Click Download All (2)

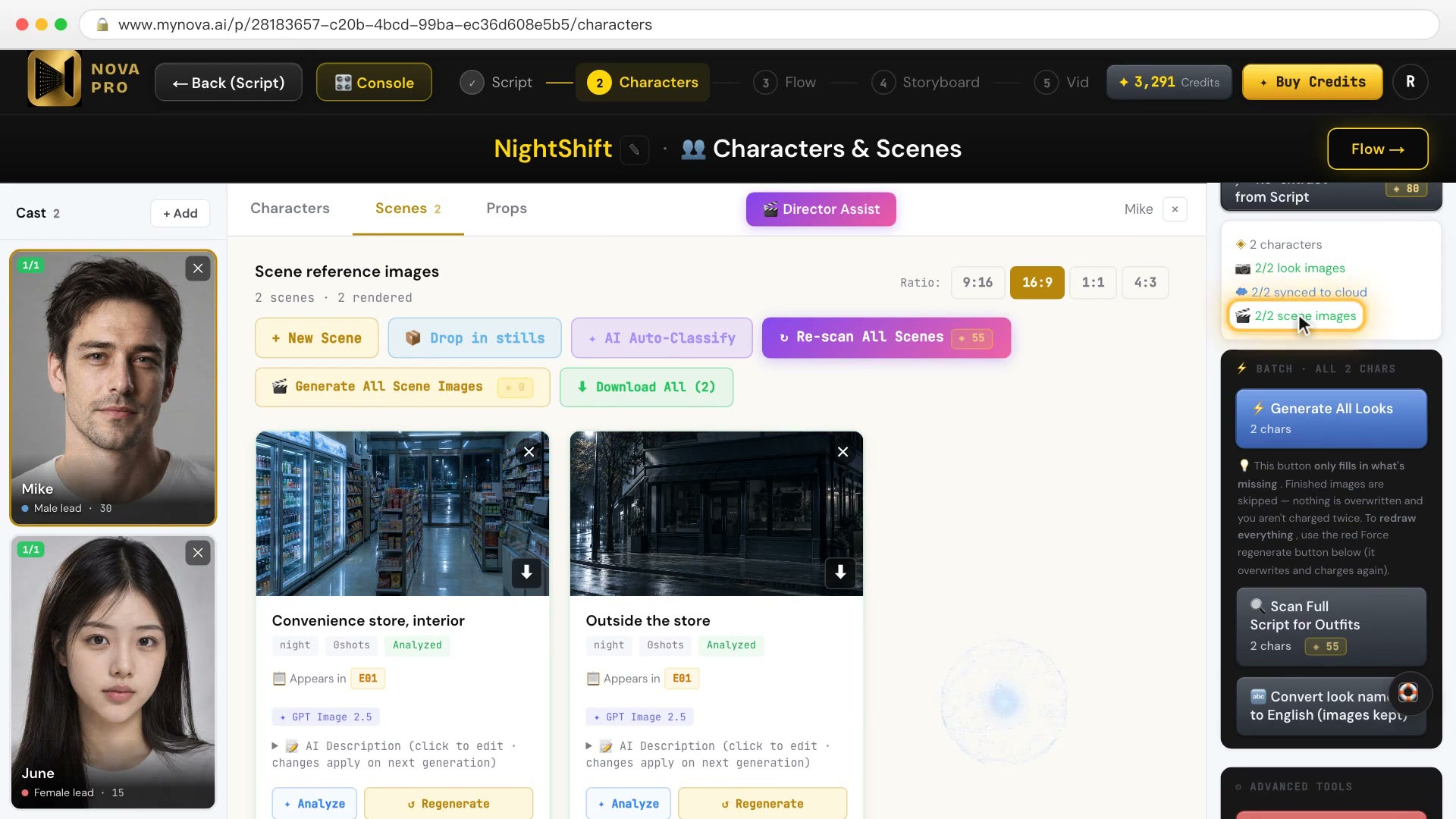point(646,388)
